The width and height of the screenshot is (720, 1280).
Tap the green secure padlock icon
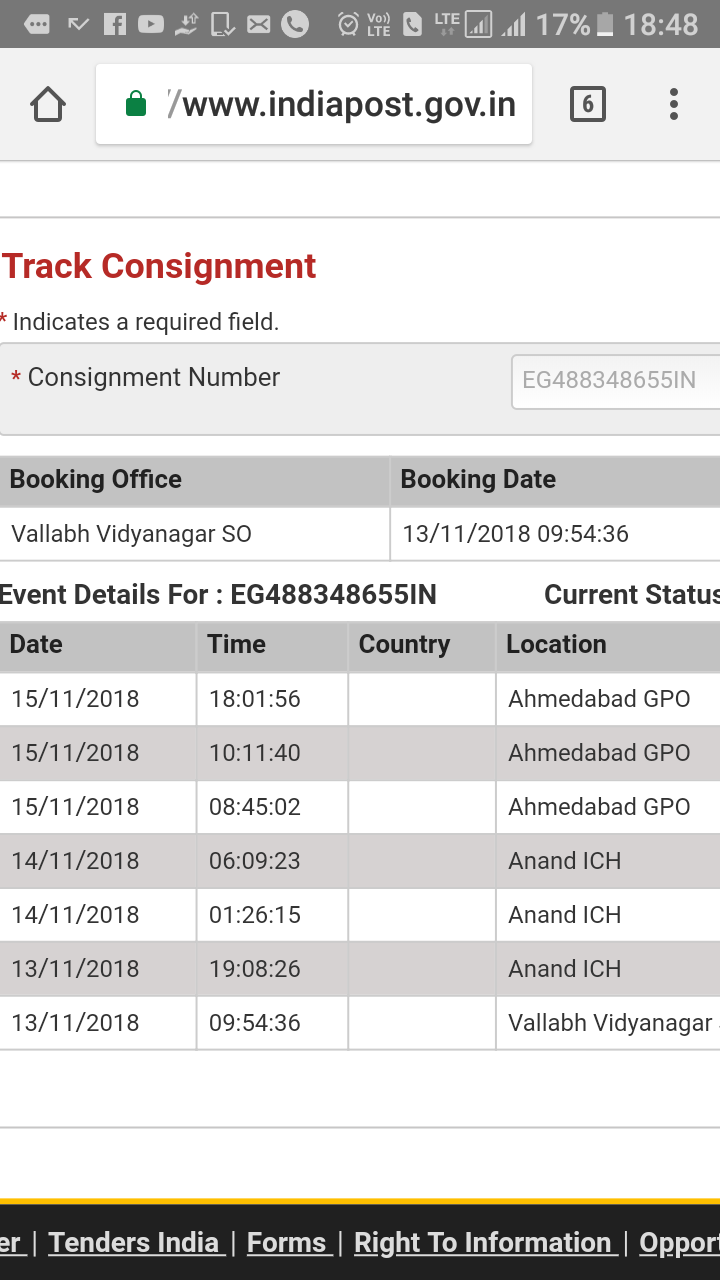click(136, 104)
